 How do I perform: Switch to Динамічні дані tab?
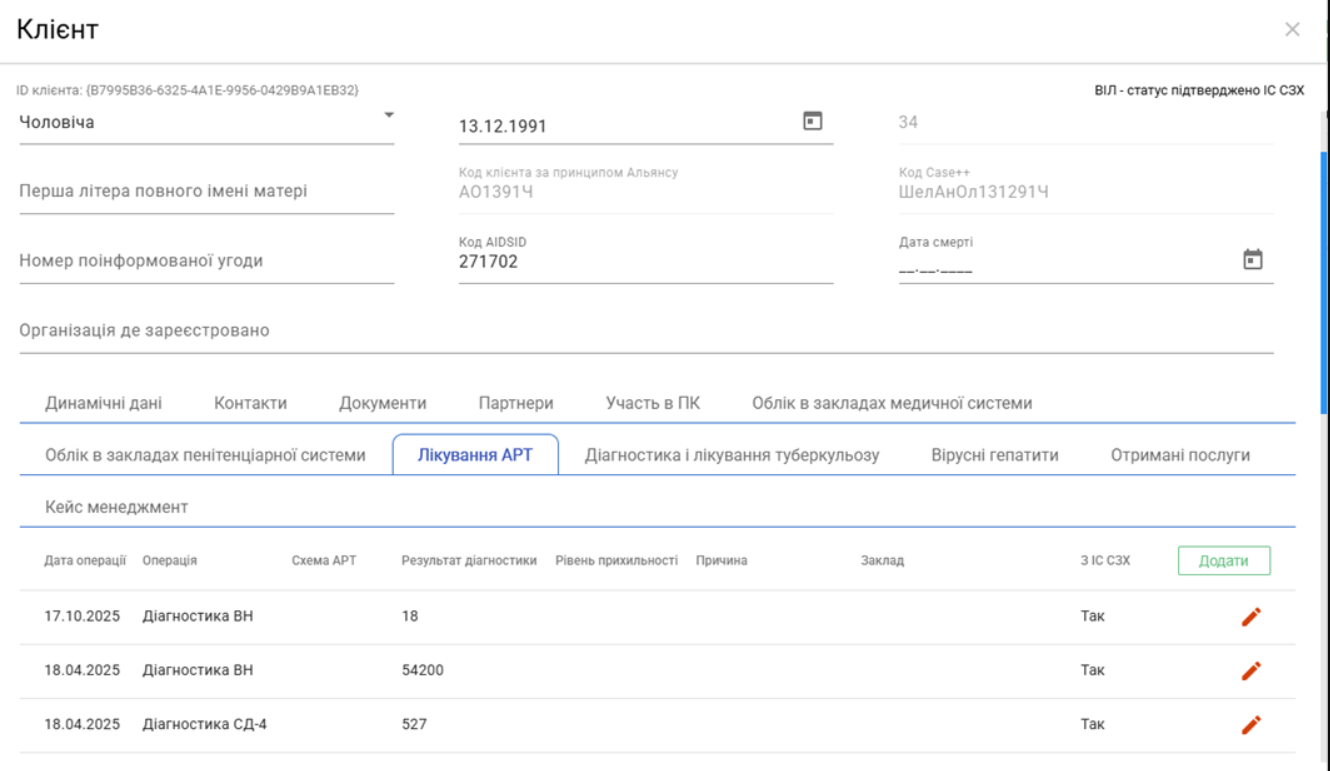click(x=104, y=403)
